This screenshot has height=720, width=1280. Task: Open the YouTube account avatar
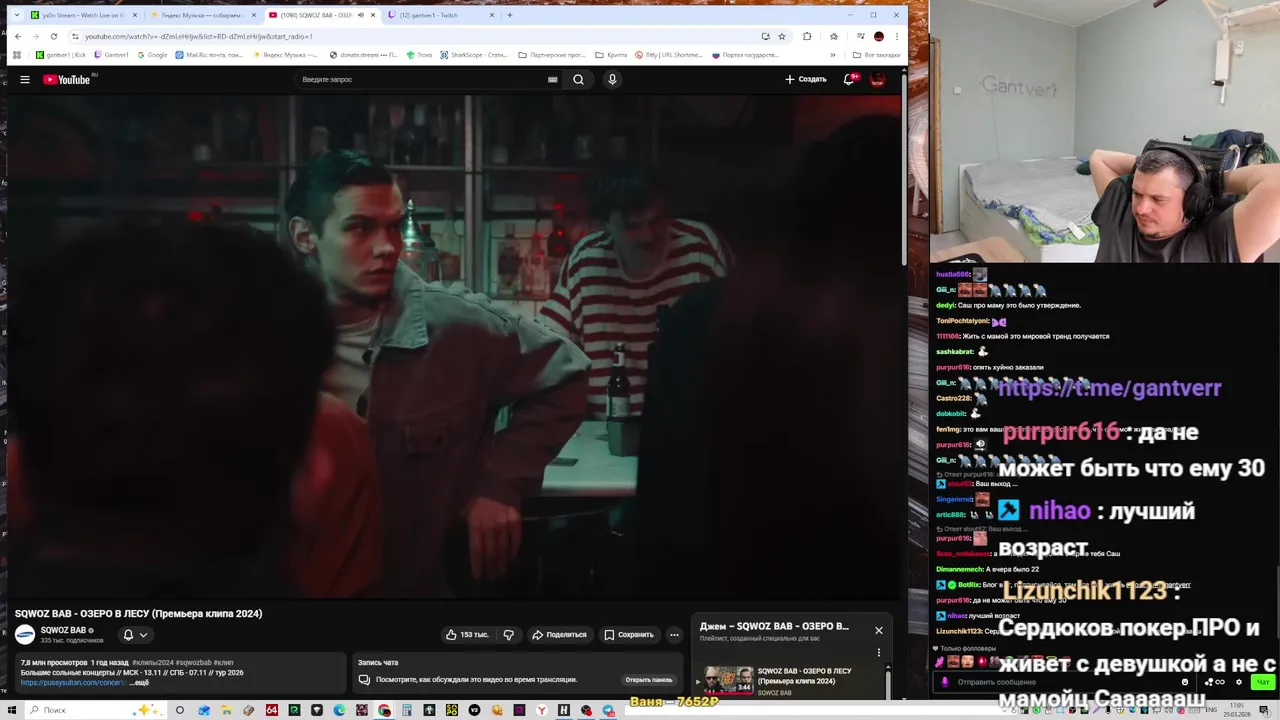(x=878, y=79)
